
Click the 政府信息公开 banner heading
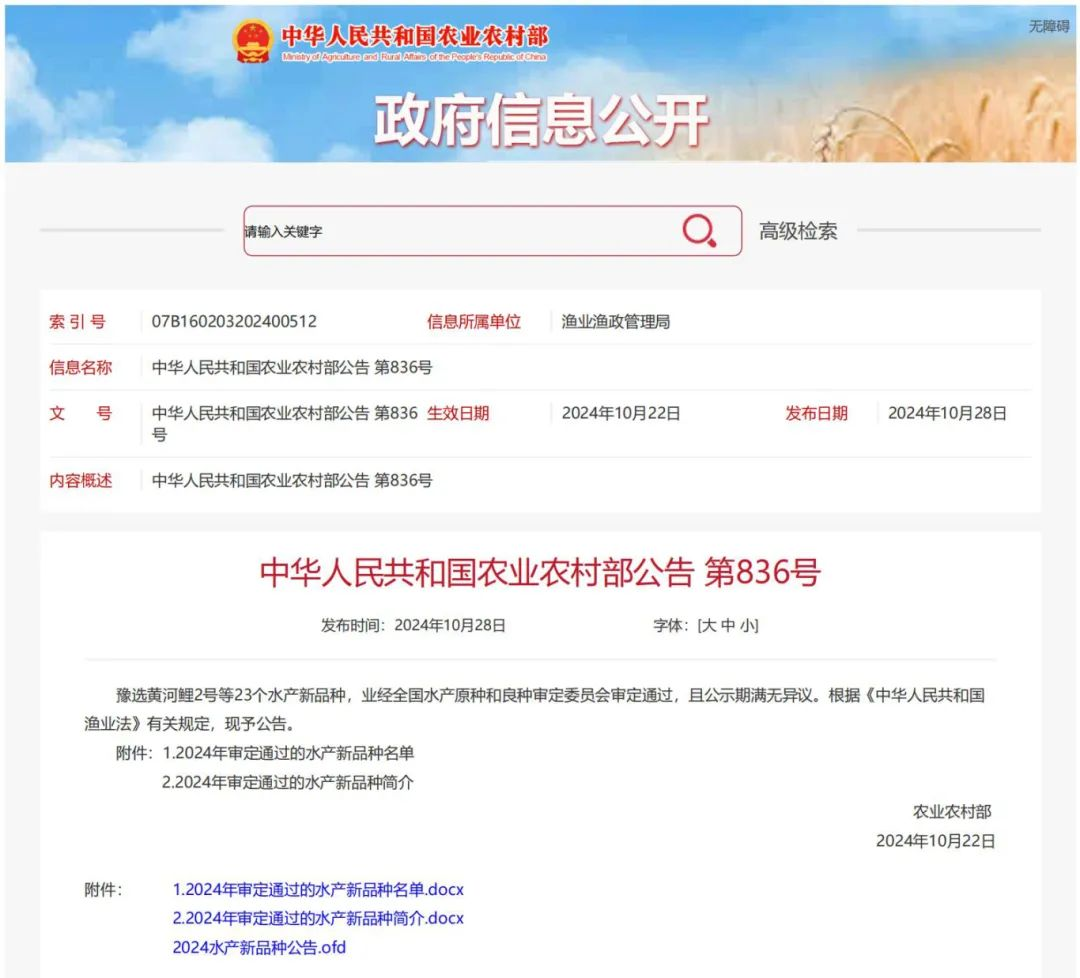click(x=541, y=121)
